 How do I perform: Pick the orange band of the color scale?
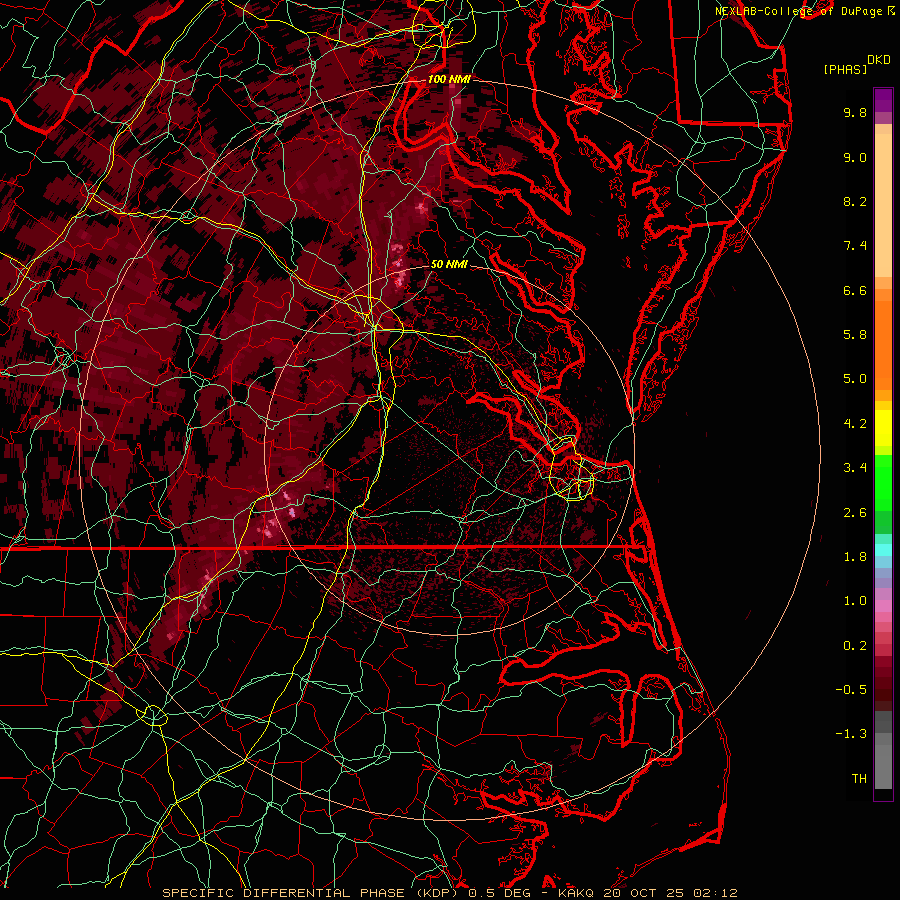point(883,344)
